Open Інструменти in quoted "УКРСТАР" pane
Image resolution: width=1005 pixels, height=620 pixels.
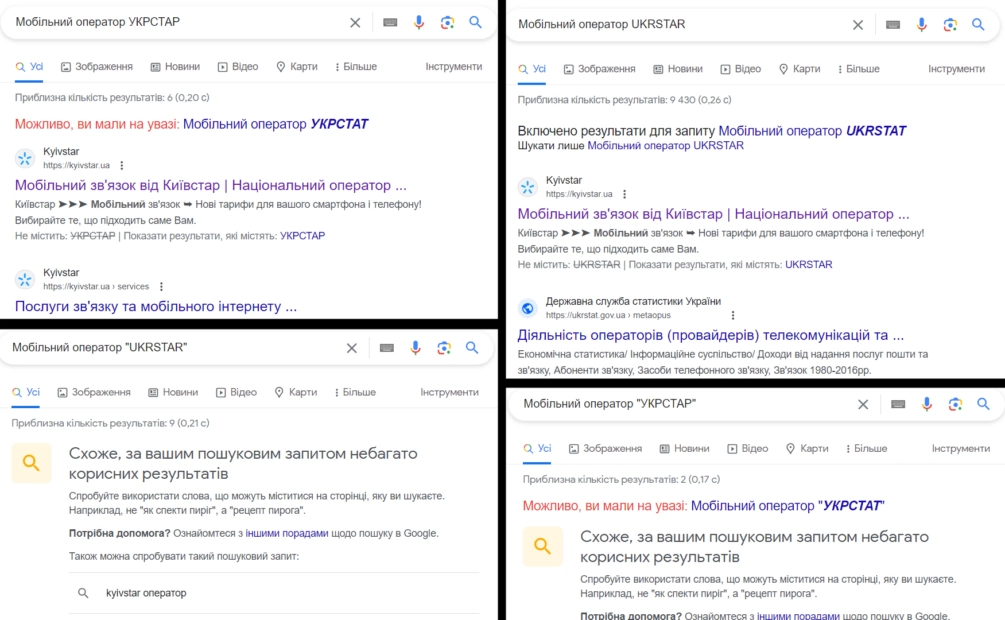click(961, 449)
